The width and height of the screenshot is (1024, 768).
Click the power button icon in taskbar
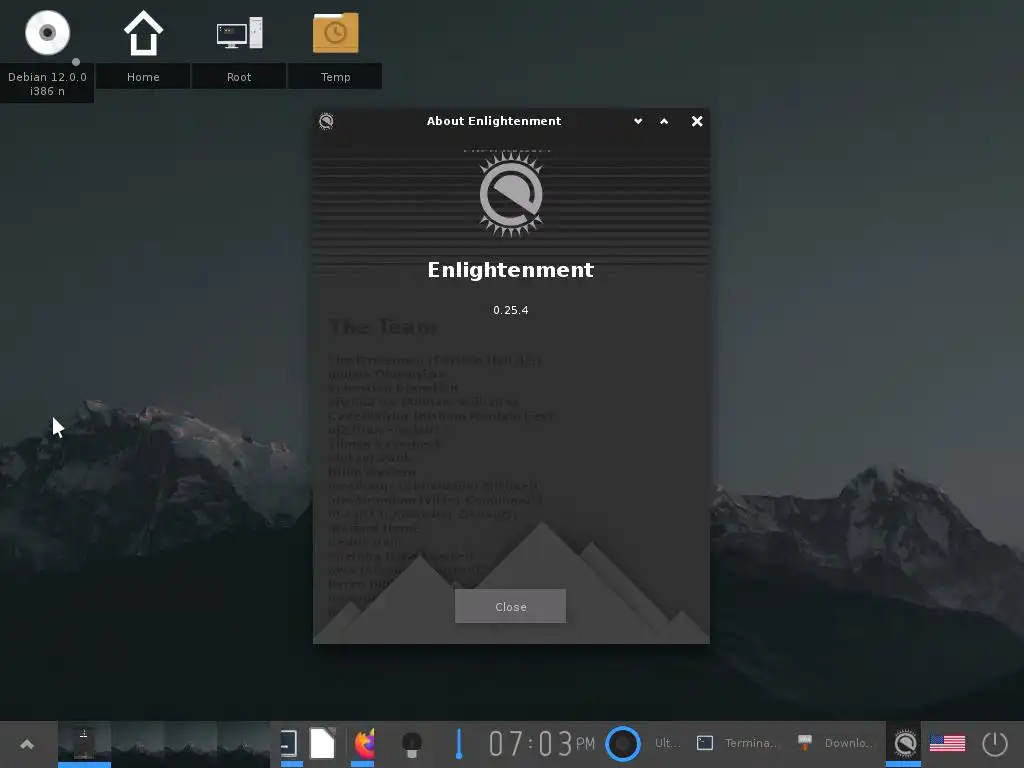[x=995, y=743]
